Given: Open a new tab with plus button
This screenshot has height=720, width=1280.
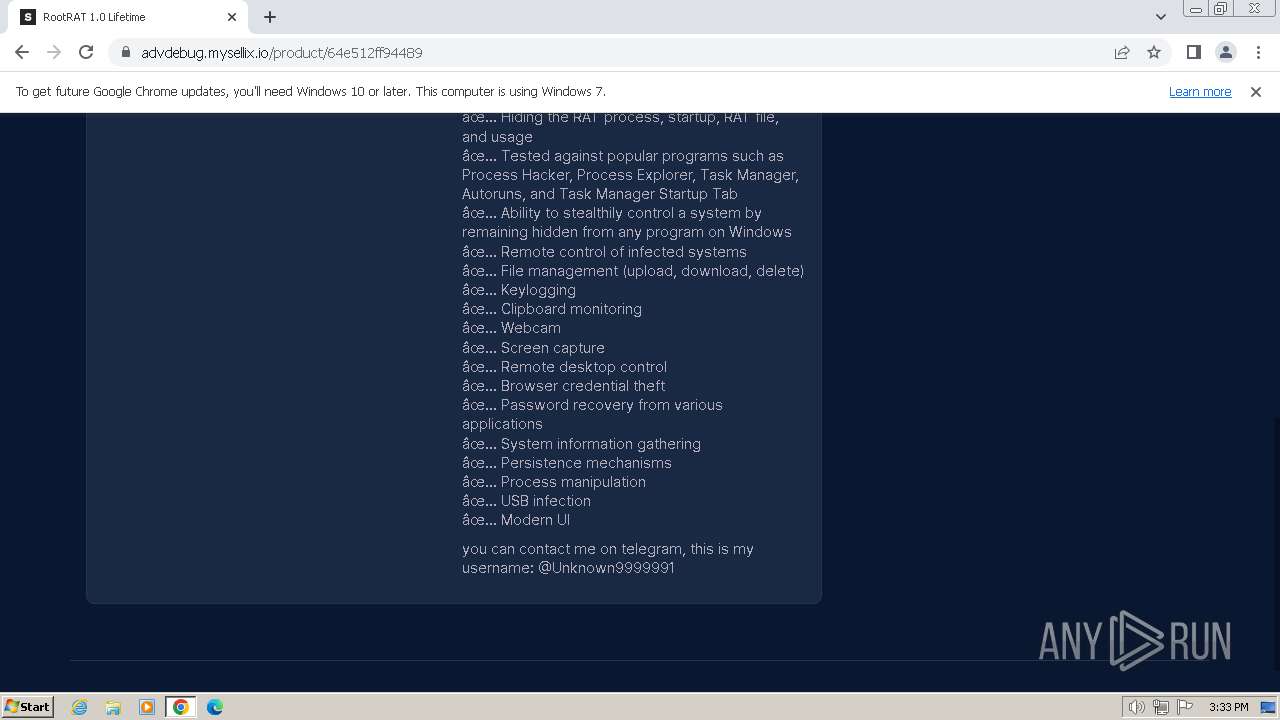Looking at the screenshot, I should (x=270, y=17).
